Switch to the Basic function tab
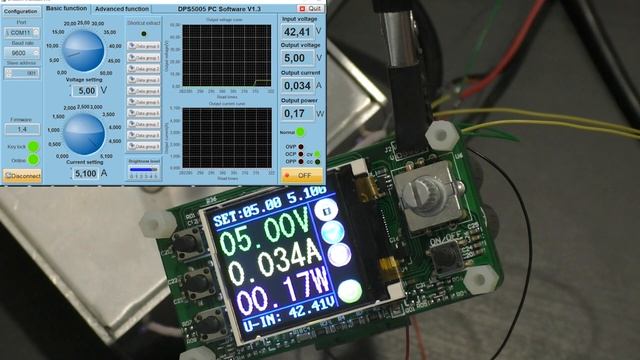This screenshot has width=640, height=360. [66, 9]
